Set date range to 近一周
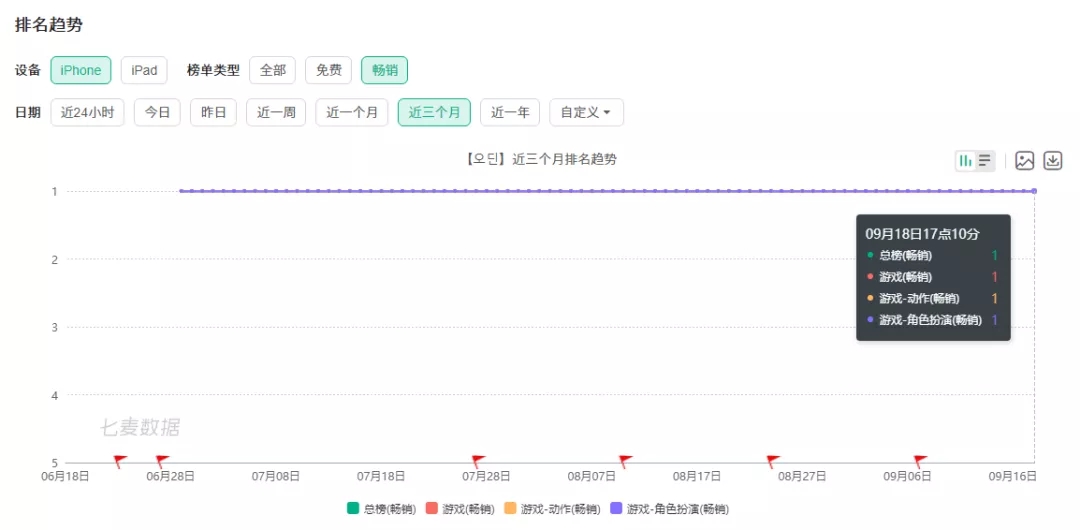 (x=276, y=113)
